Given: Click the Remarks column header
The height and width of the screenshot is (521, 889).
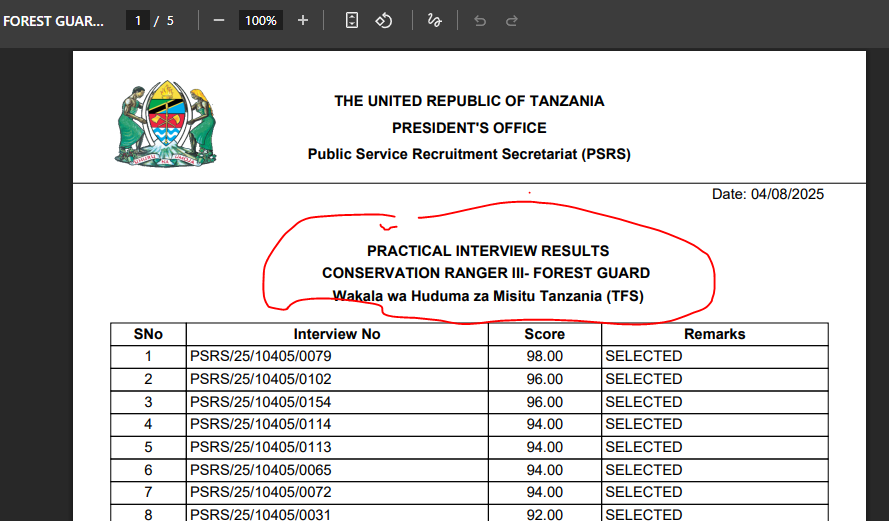Looking at the screenshot, I should click(714, 334).
